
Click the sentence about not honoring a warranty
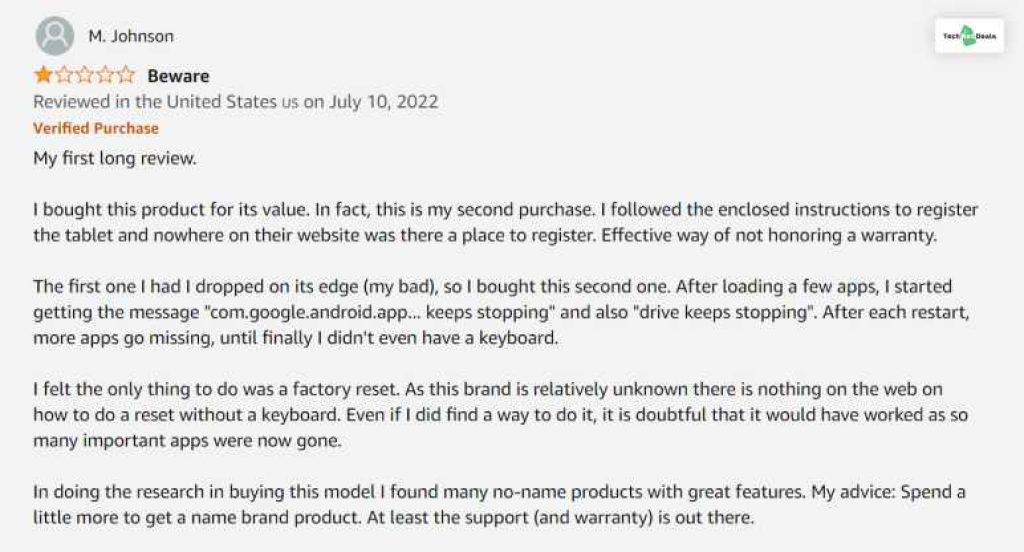pos(769,235)
